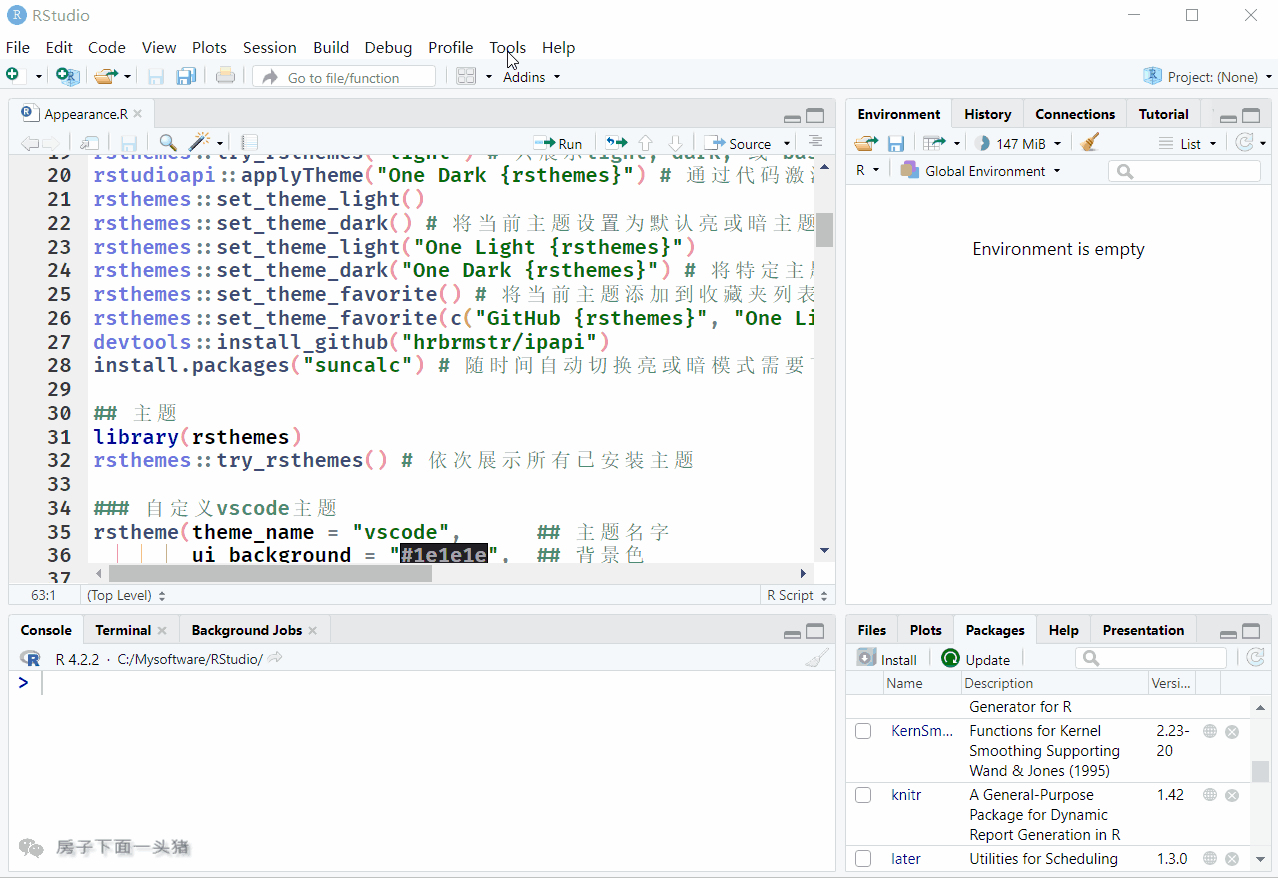Click the knitr package name link
Viewport: 1278px width, 878px height.
[906, 795]
